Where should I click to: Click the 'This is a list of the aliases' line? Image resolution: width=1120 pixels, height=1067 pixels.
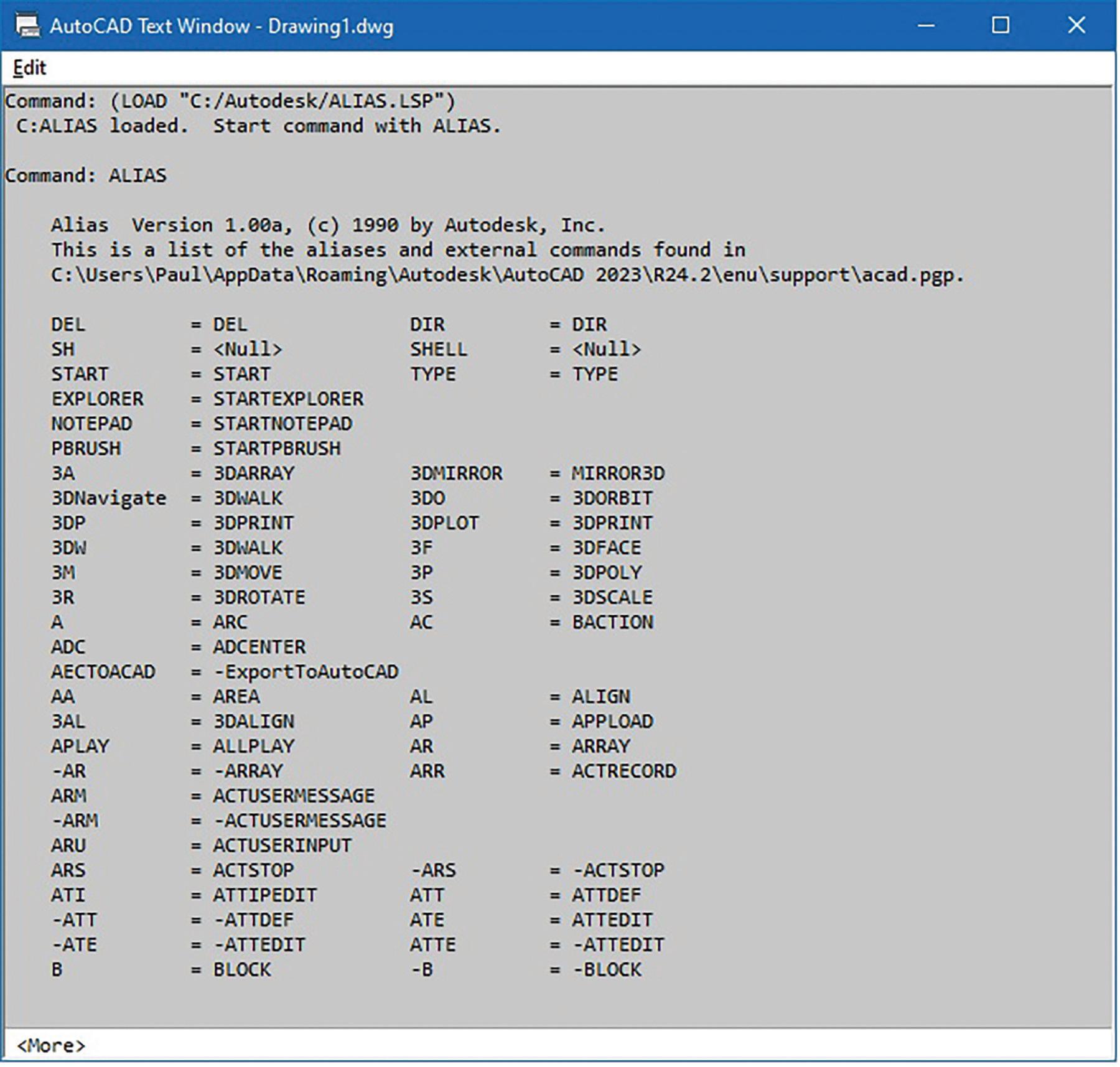pos(398,249)
